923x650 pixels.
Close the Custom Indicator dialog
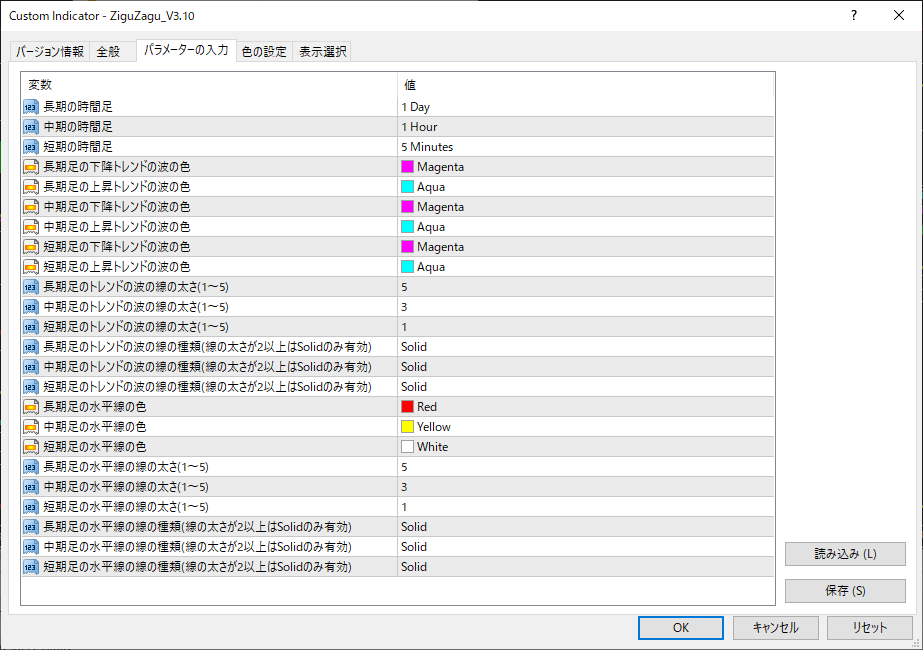click(x=899, y=16)
